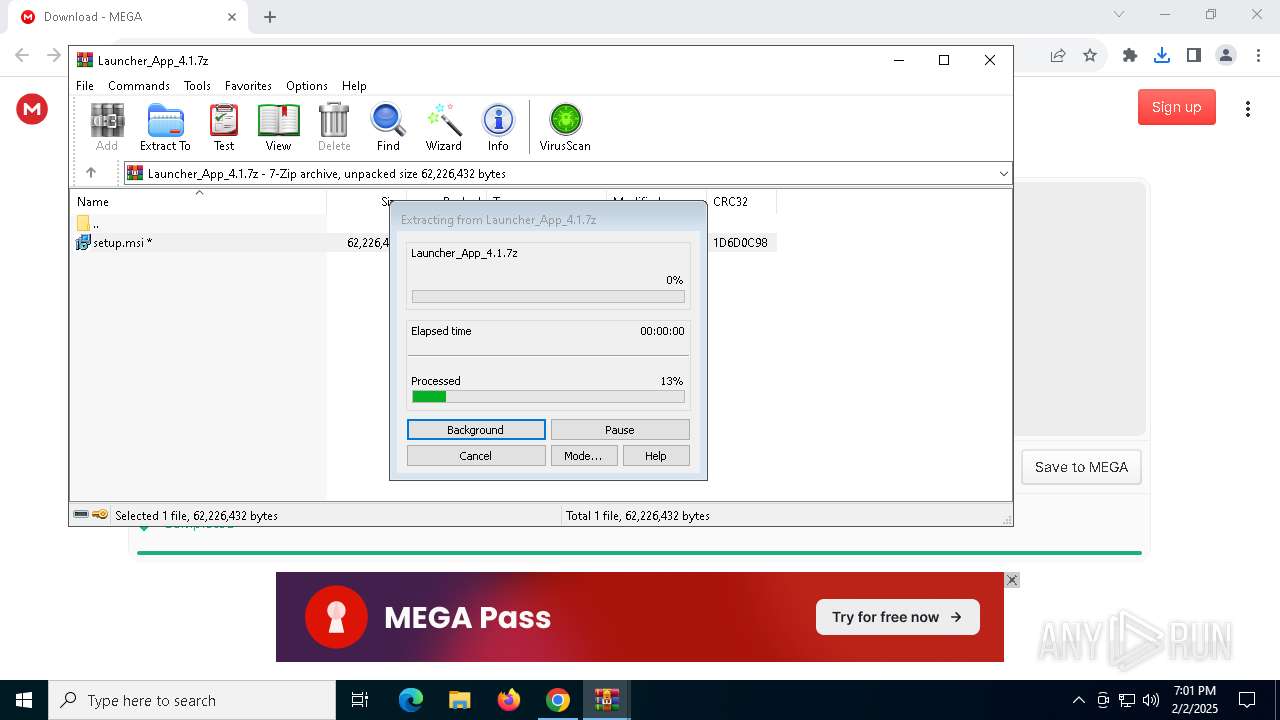Open Microsoft Edge from taskbar
The width and height of the screenshot is (1280, 720).
[x=411, y=700]
